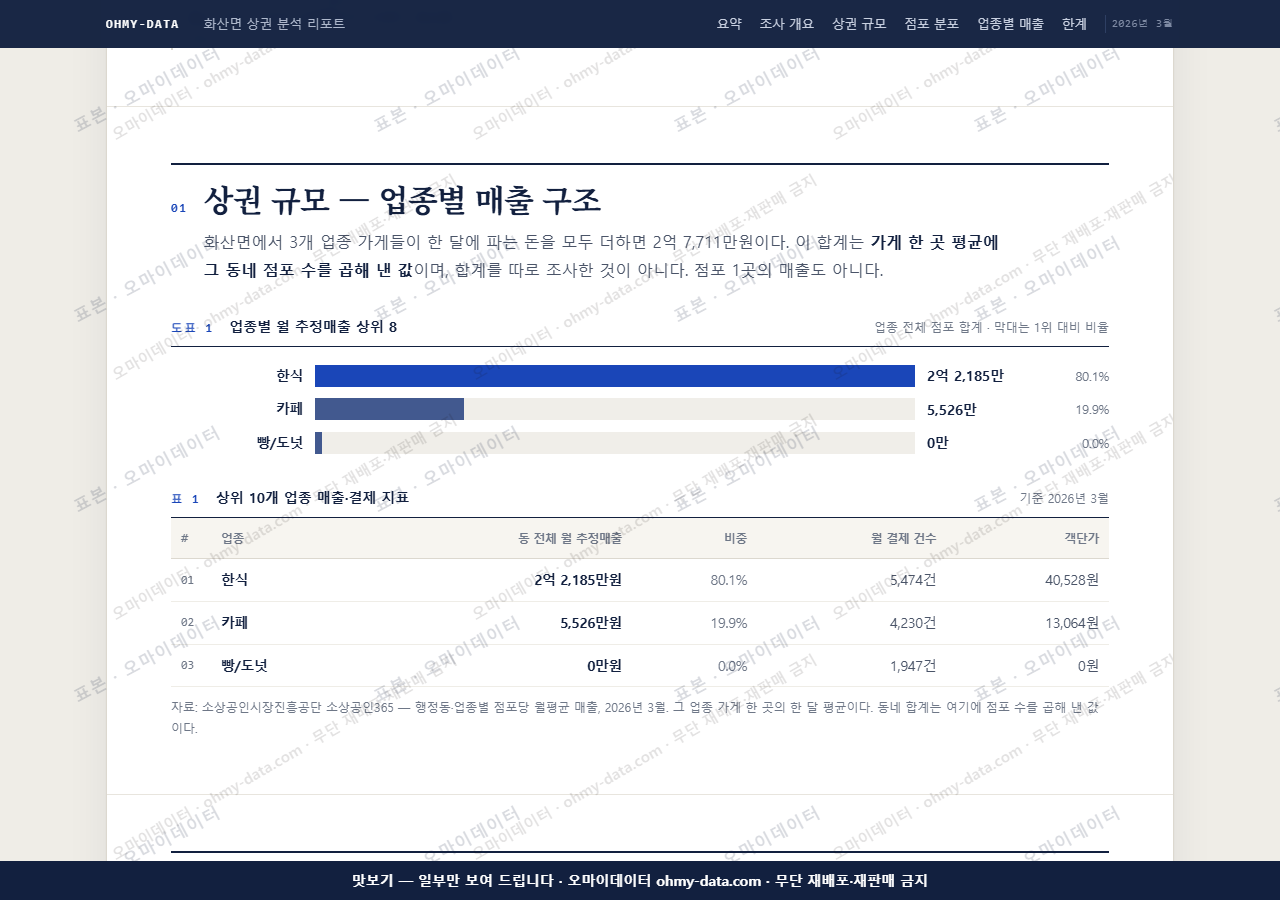The height and width of the screenshot is (900, 1280).
Task: Click the bottom 맛보기 preview banner
Action: click(x=640, y=881)
